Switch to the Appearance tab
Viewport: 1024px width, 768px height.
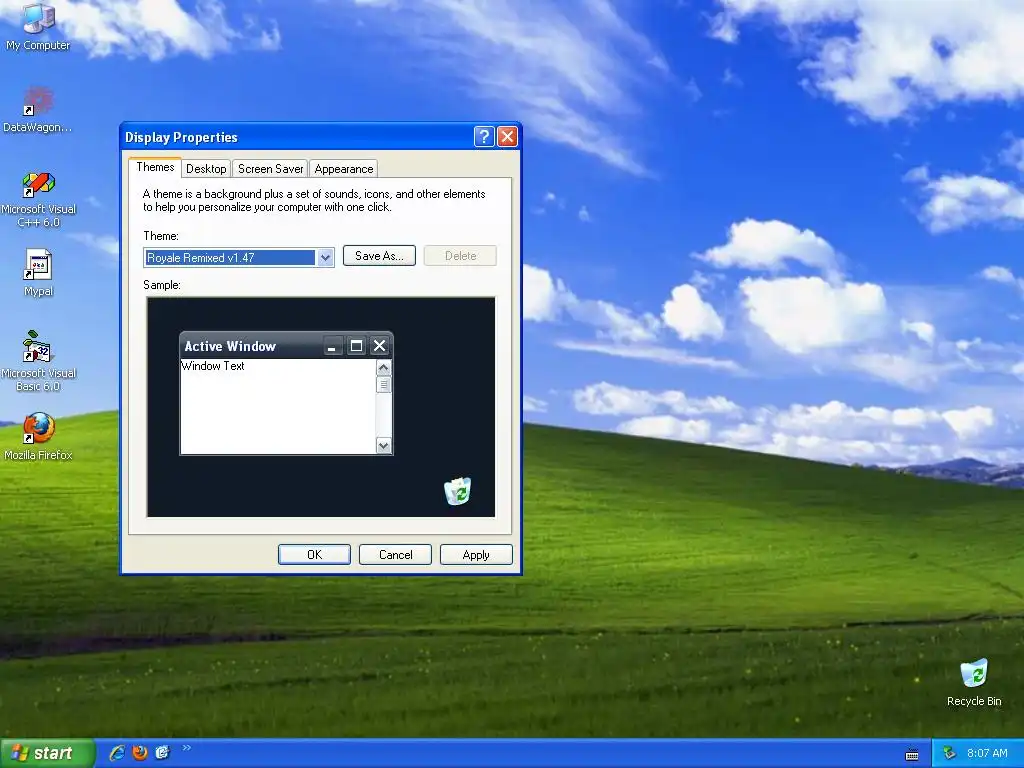click(344, 168)
